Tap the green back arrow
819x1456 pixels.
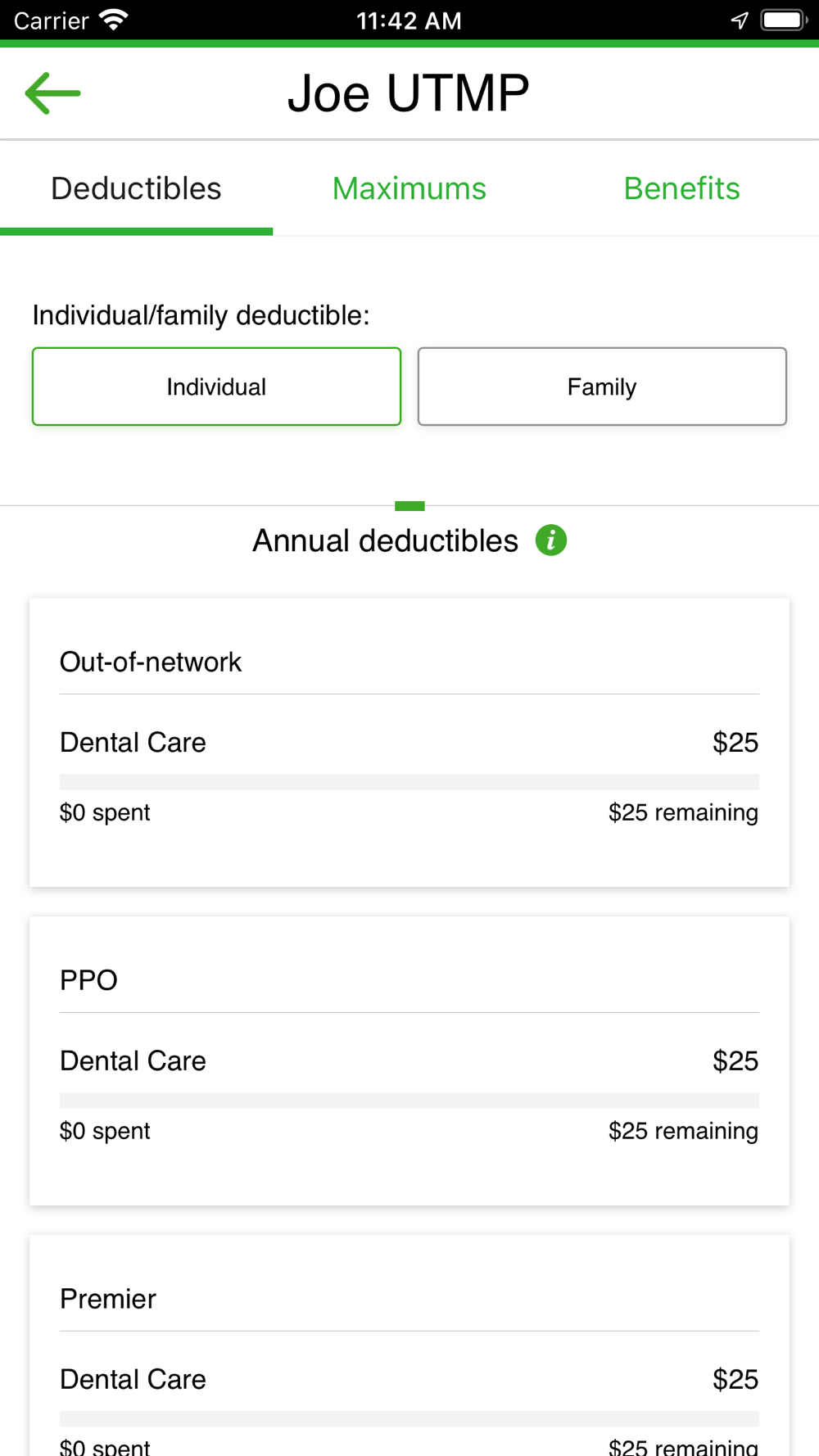point(53,93)
